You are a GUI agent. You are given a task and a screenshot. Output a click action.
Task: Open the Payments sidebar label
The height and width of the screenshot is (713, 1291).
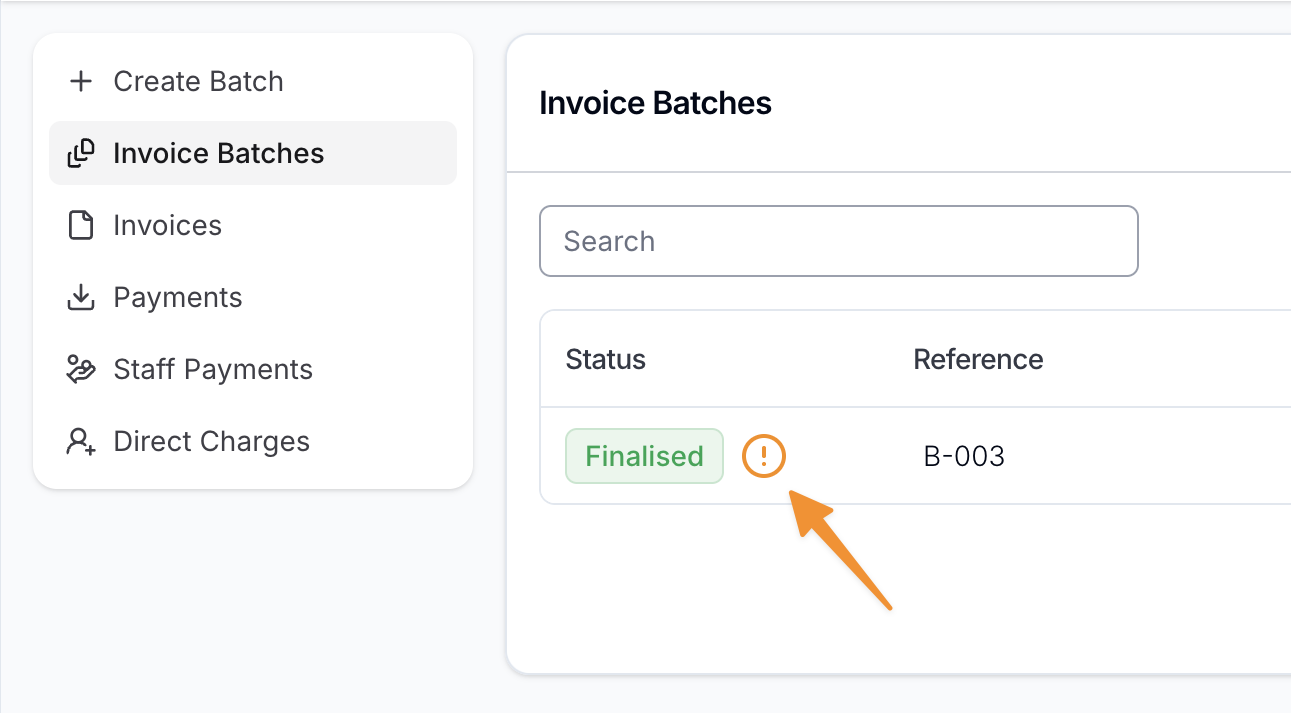[x=178, y=298]
